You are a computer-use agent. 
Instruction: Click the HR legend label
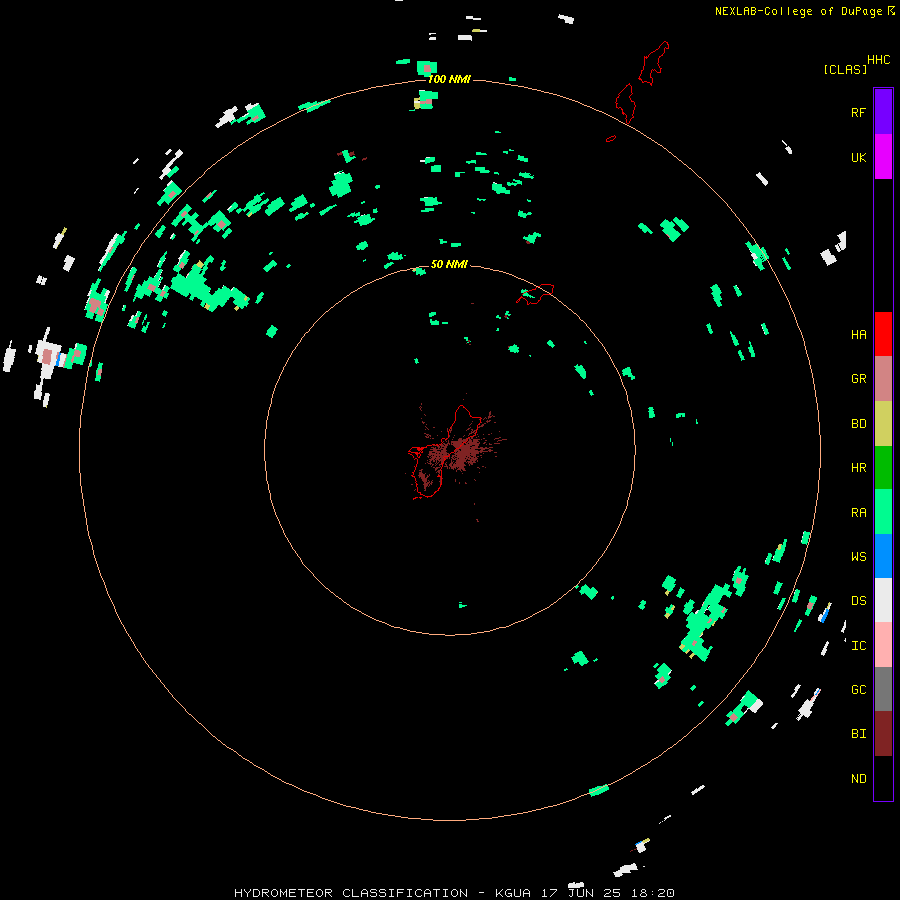858,467
